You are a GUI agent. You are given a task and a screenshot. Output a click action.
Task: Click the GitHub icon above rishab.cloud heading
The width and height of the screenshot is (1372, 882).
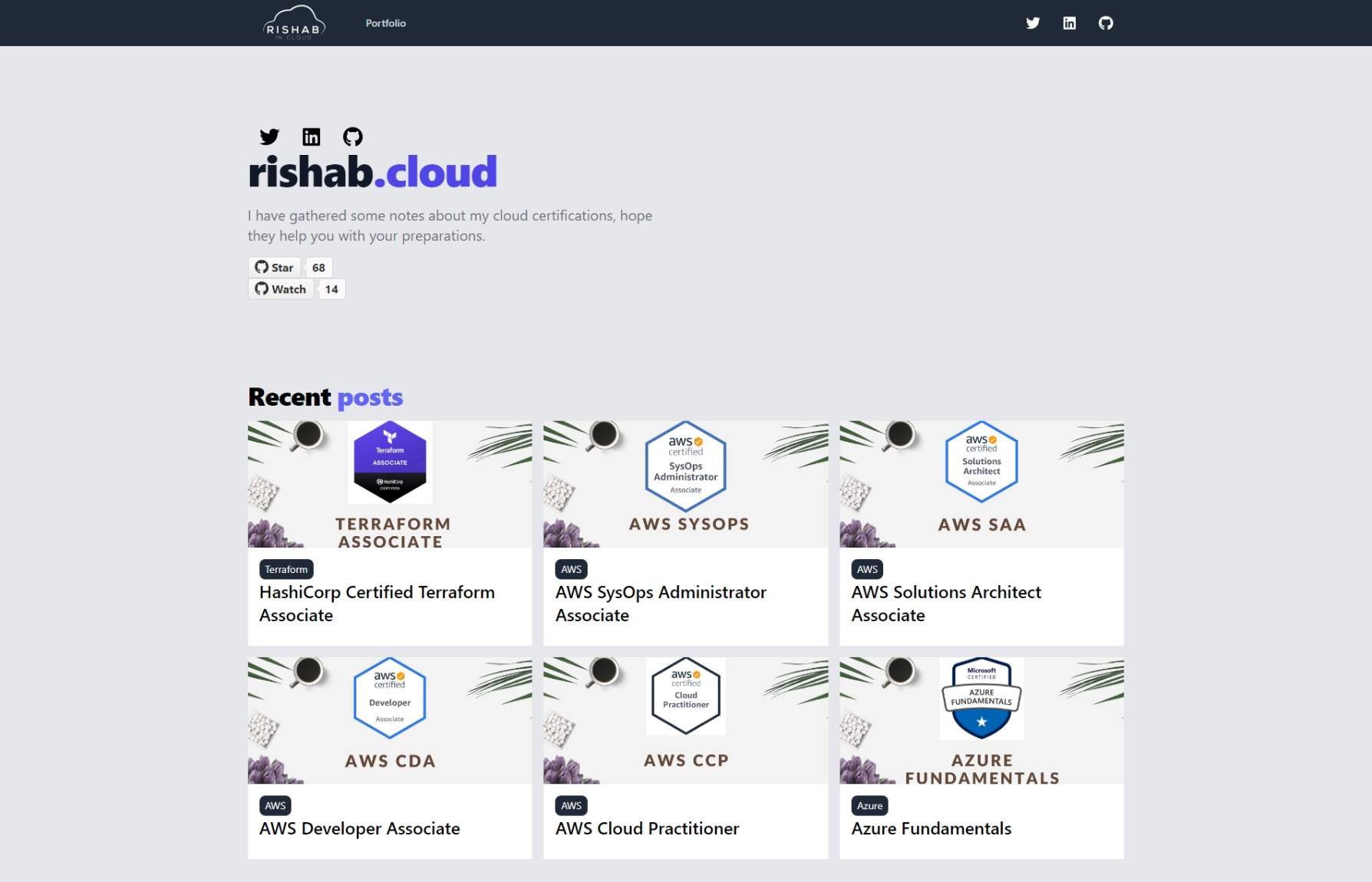[352, 137]
